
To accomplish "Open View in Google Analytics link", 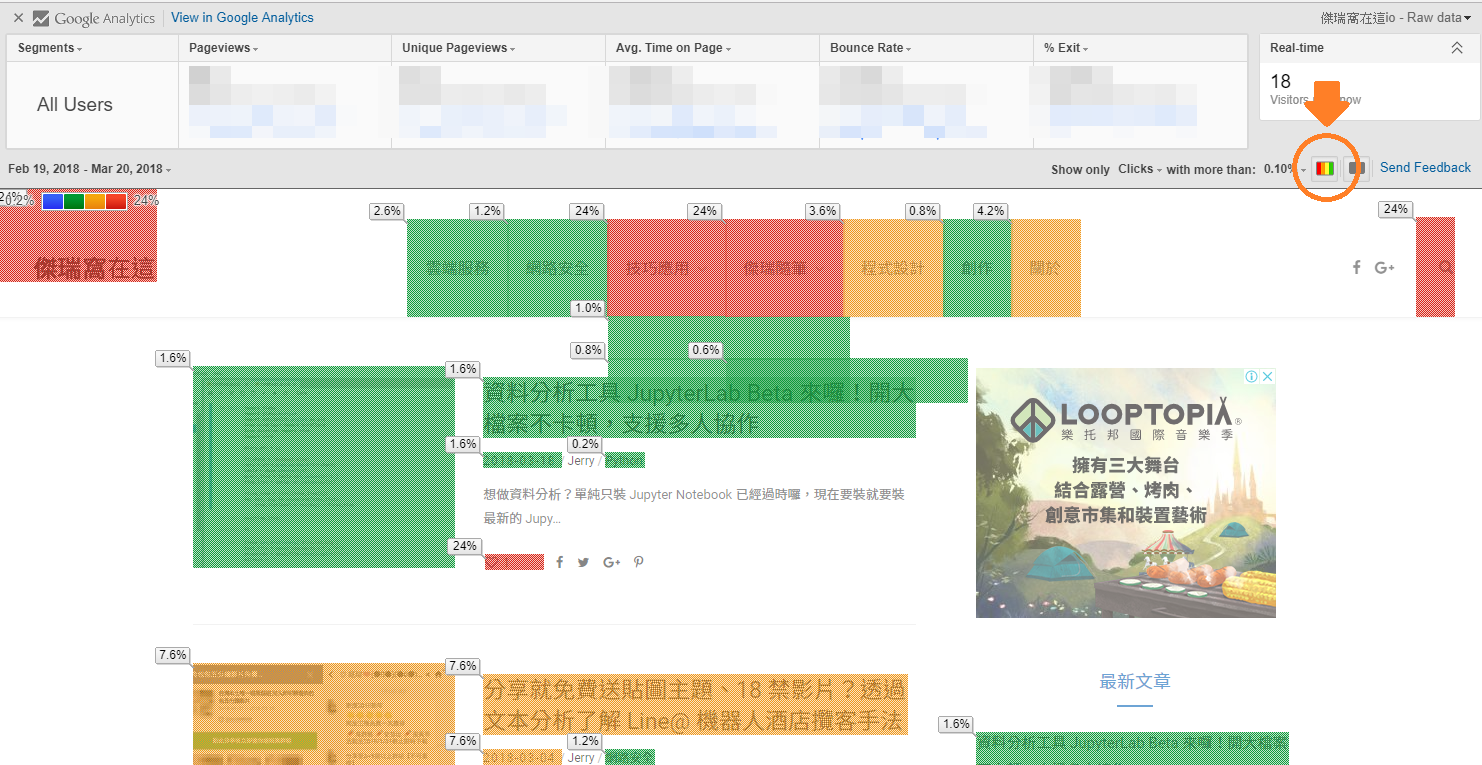I will coord(242,18).
